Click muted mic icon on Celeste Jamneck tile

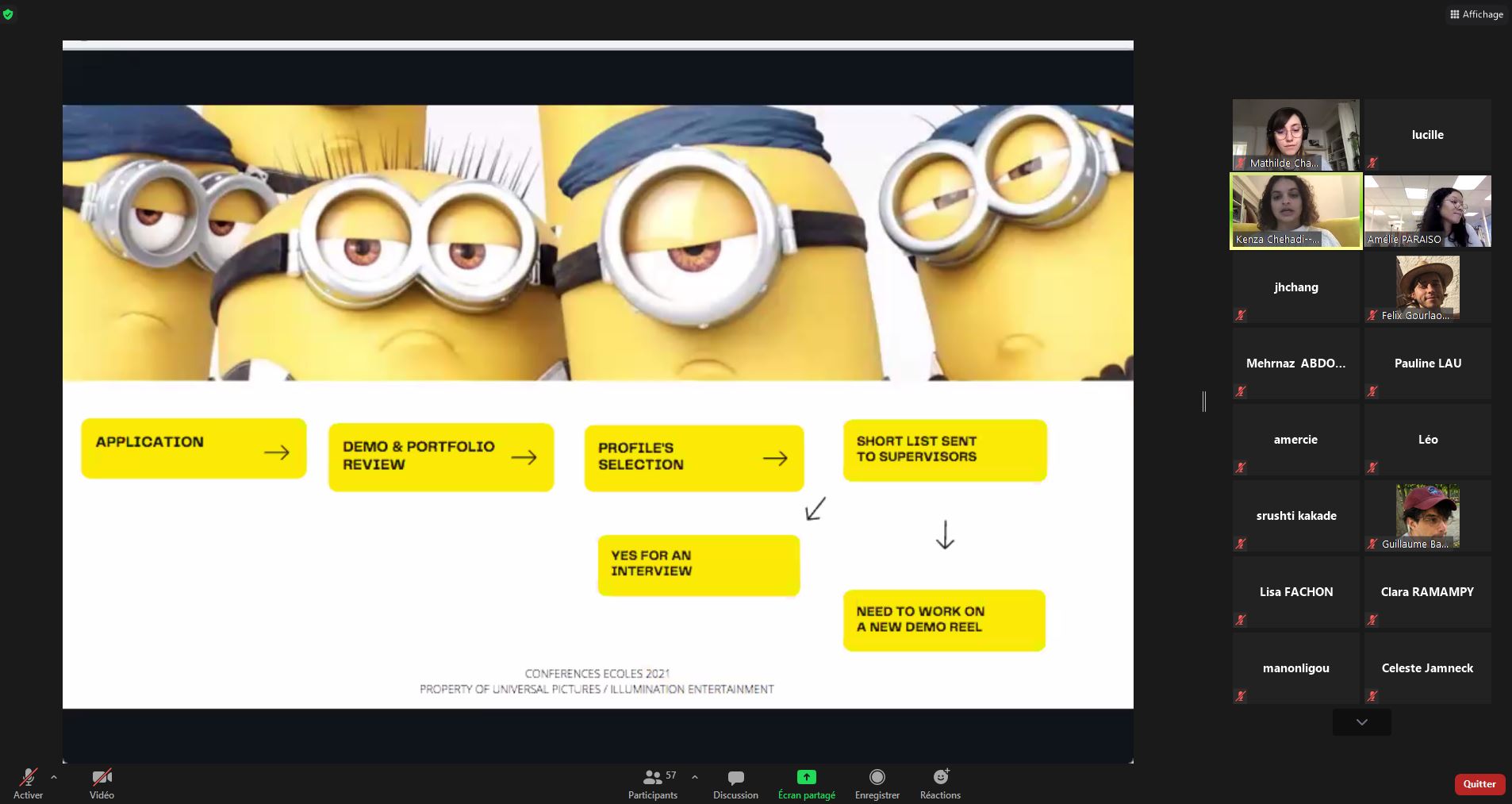pyautogui.click(x=1372, y=696)
